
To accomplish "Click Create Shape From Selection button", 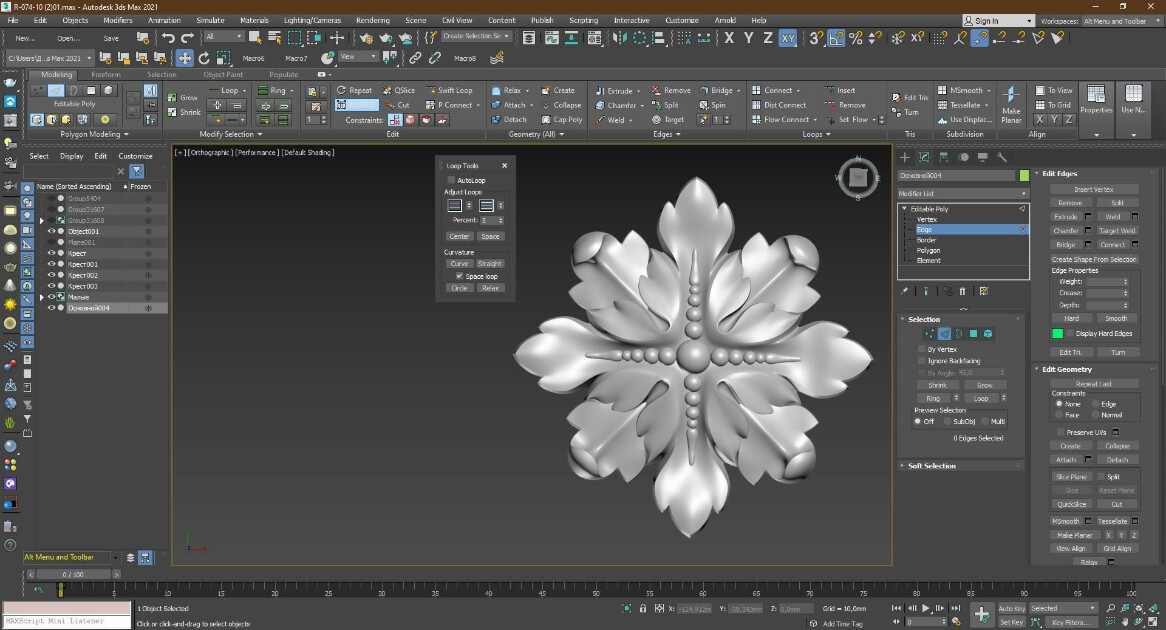I will pyautogui.click(x=1093, y=260).
